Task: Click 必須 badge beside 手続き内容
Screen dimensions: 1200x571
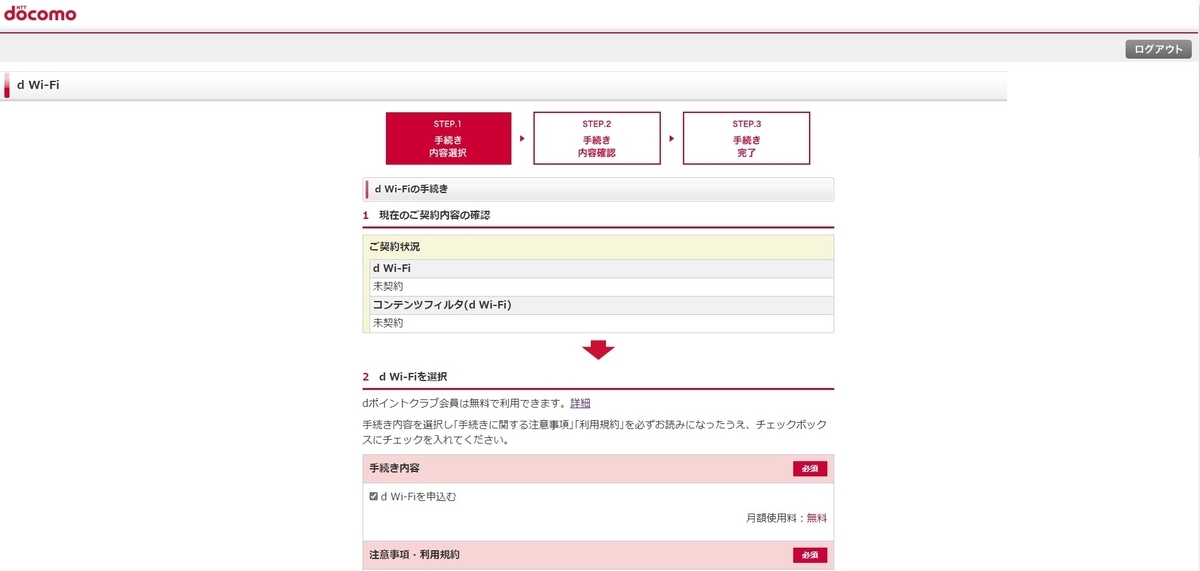Action: (x=810, y=469)
